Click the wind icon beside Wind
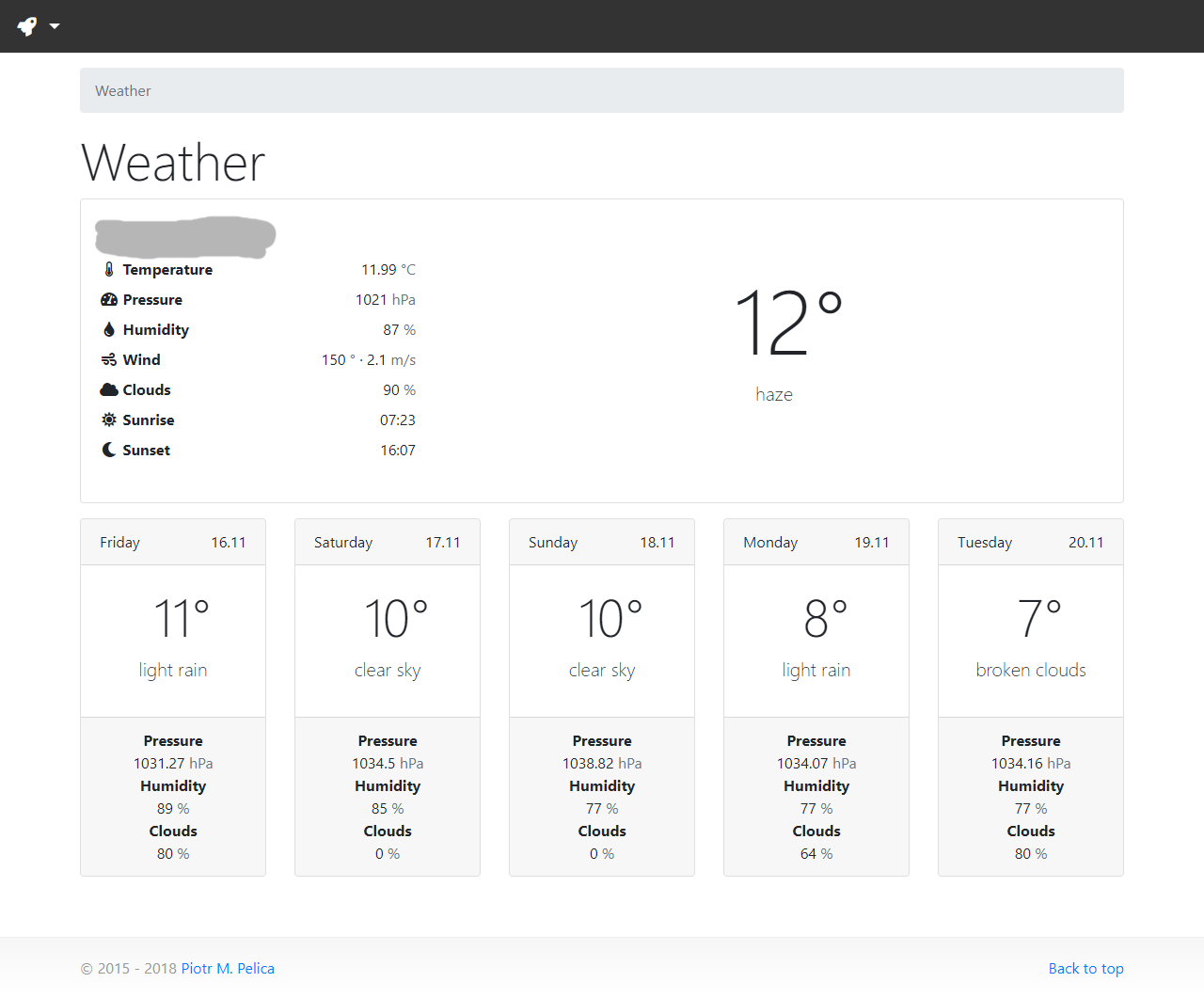Viewport: 1204px width, 998px height. coord(109,360)
